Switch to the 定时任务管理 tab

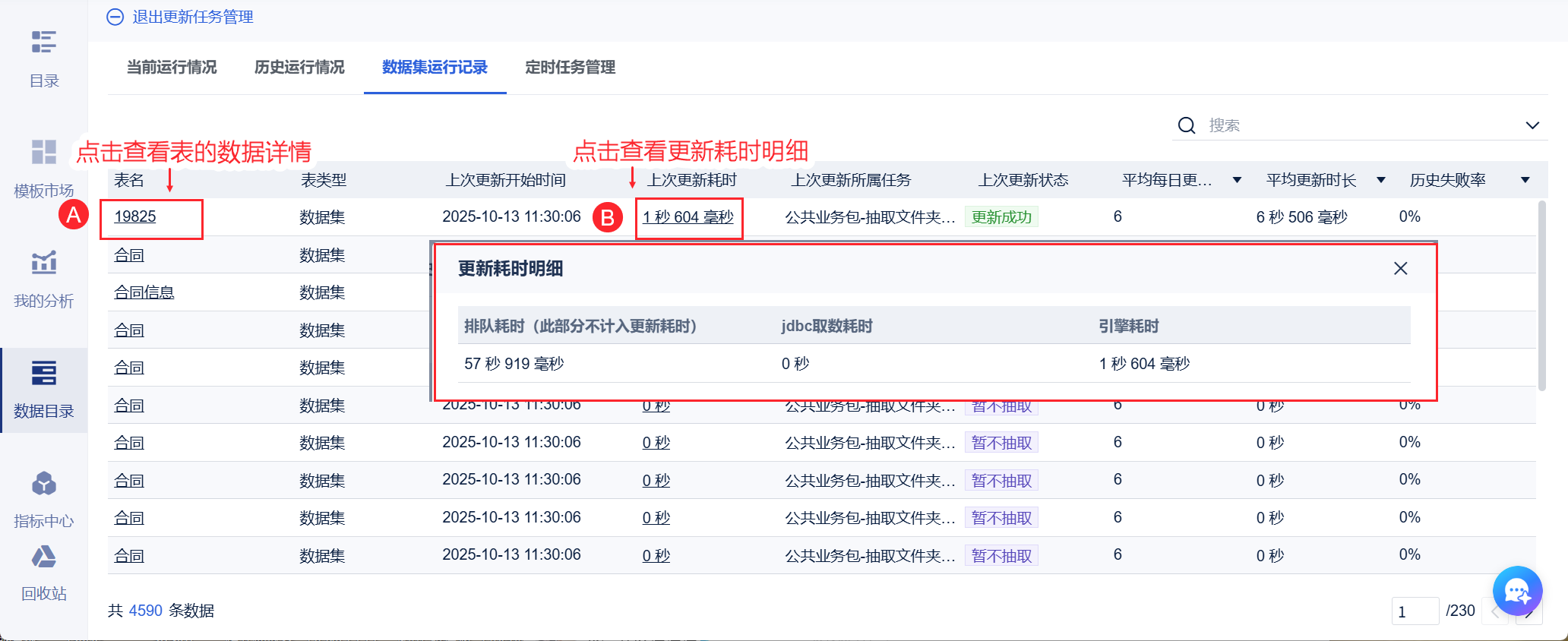tap(570, 68)
